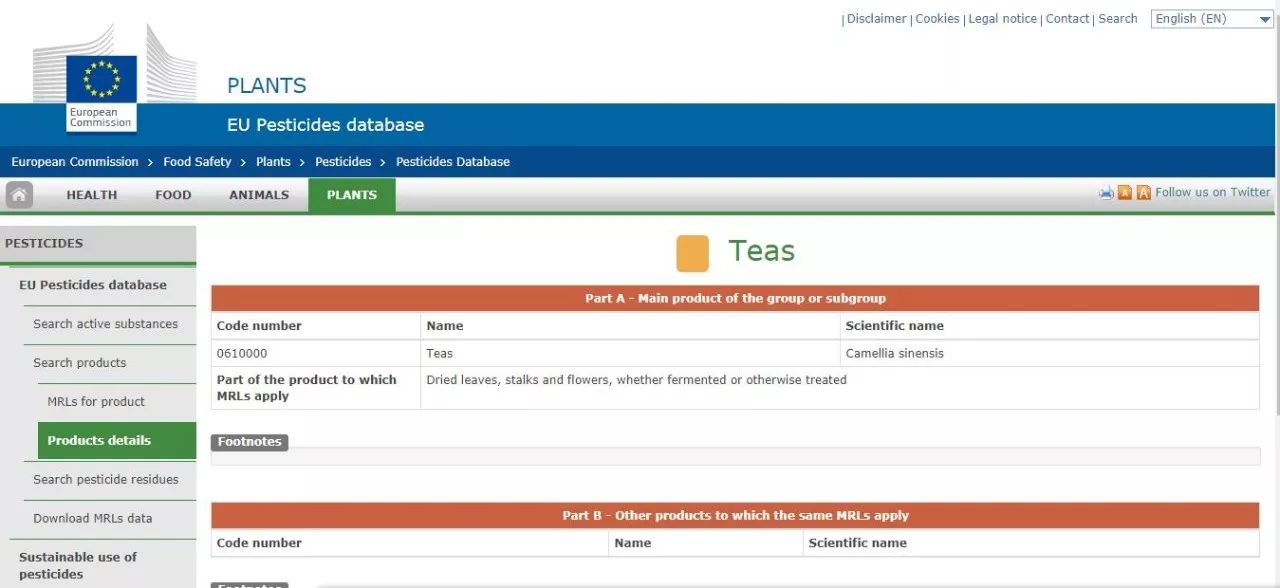Open the English (EN) language dropdown
The image size is (1280, 588).
(1212, 19)
